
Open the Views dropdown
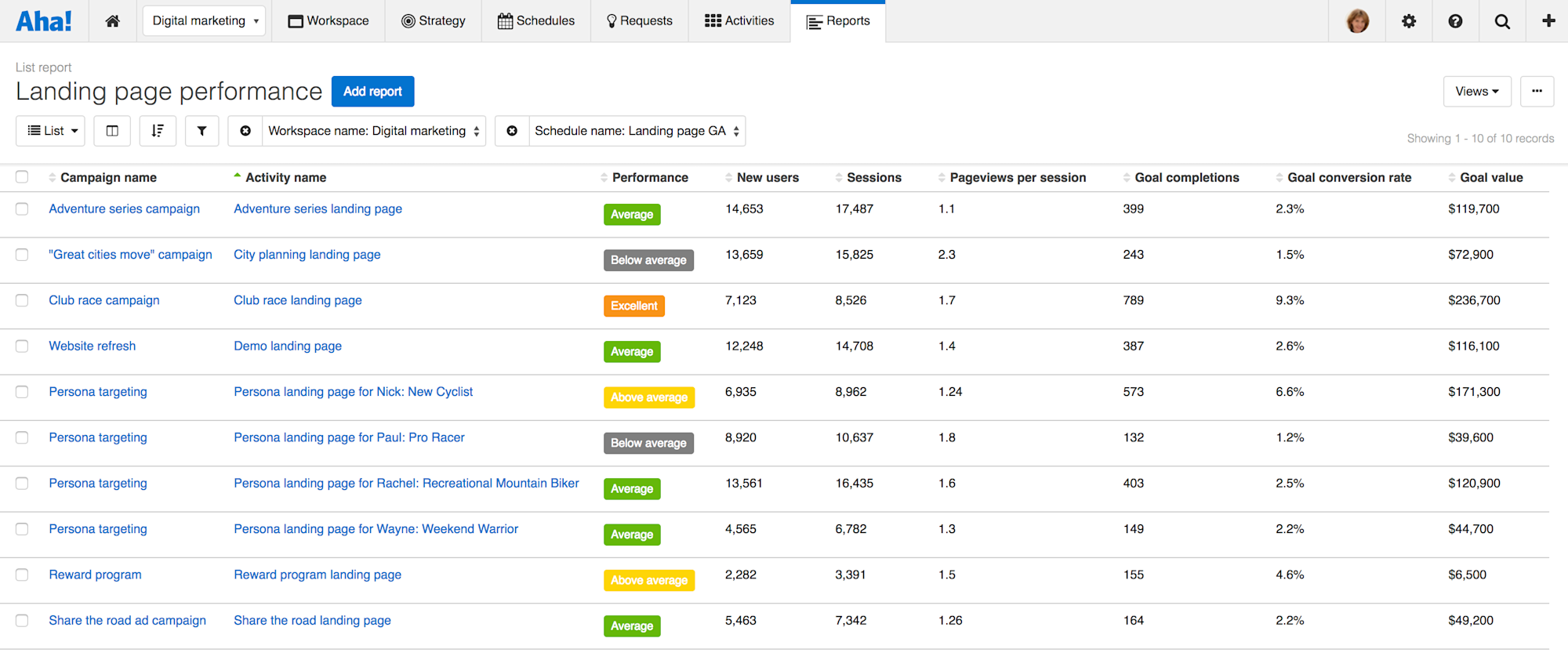pos(1477,91)
